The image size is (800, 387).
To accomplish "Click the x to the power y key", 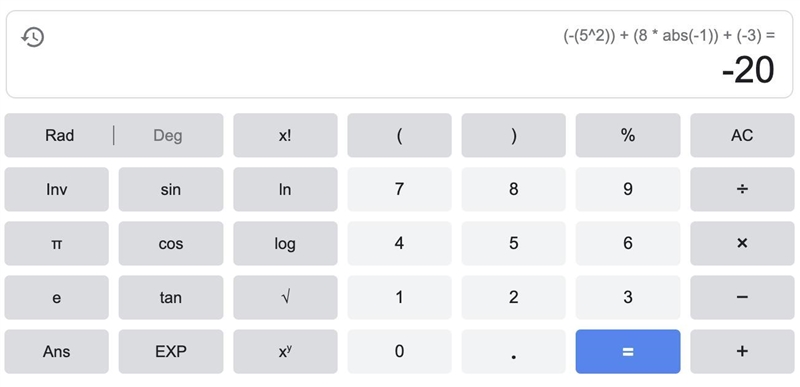I will pos(285,351).
